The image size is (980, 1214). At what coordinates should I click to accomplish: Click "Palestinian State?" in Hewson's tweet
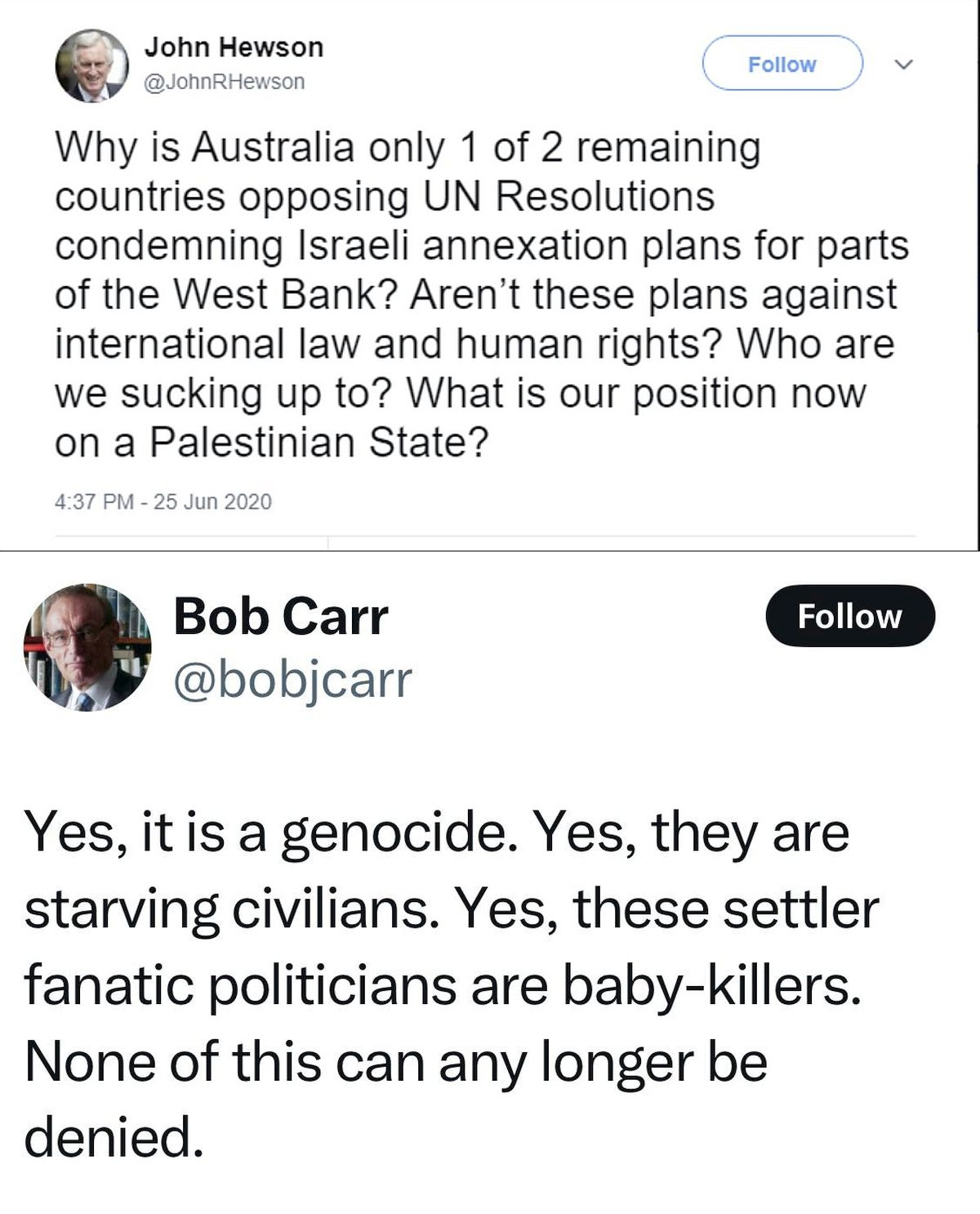318,443
